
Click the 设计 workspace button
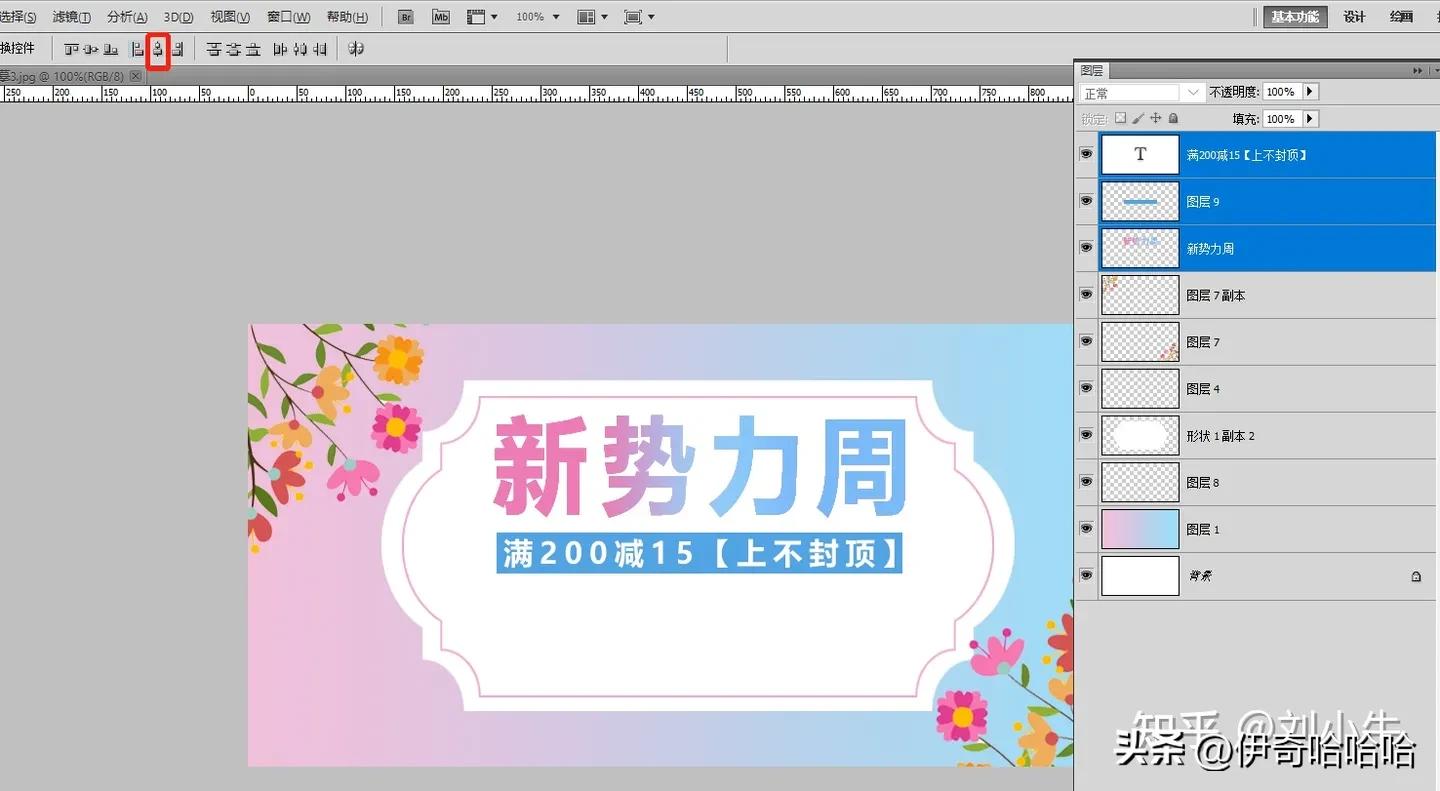click(1354, 16)
